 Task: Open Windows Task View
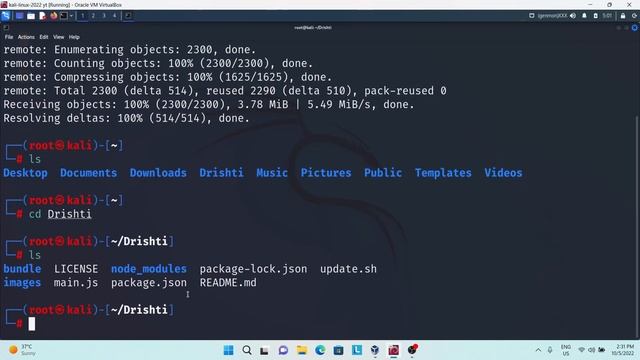pos(264,350)
